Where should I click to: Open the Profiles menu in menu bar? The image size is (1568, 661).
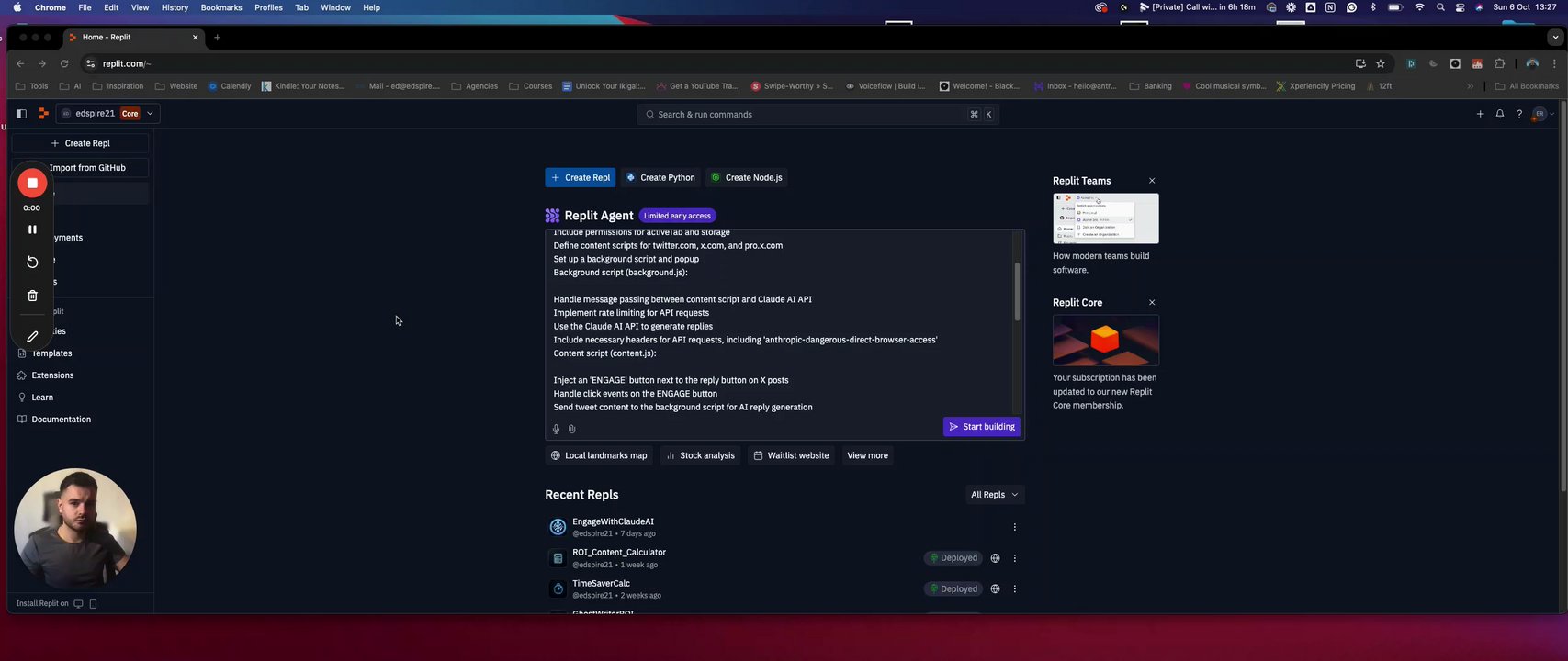pos(268,7)
